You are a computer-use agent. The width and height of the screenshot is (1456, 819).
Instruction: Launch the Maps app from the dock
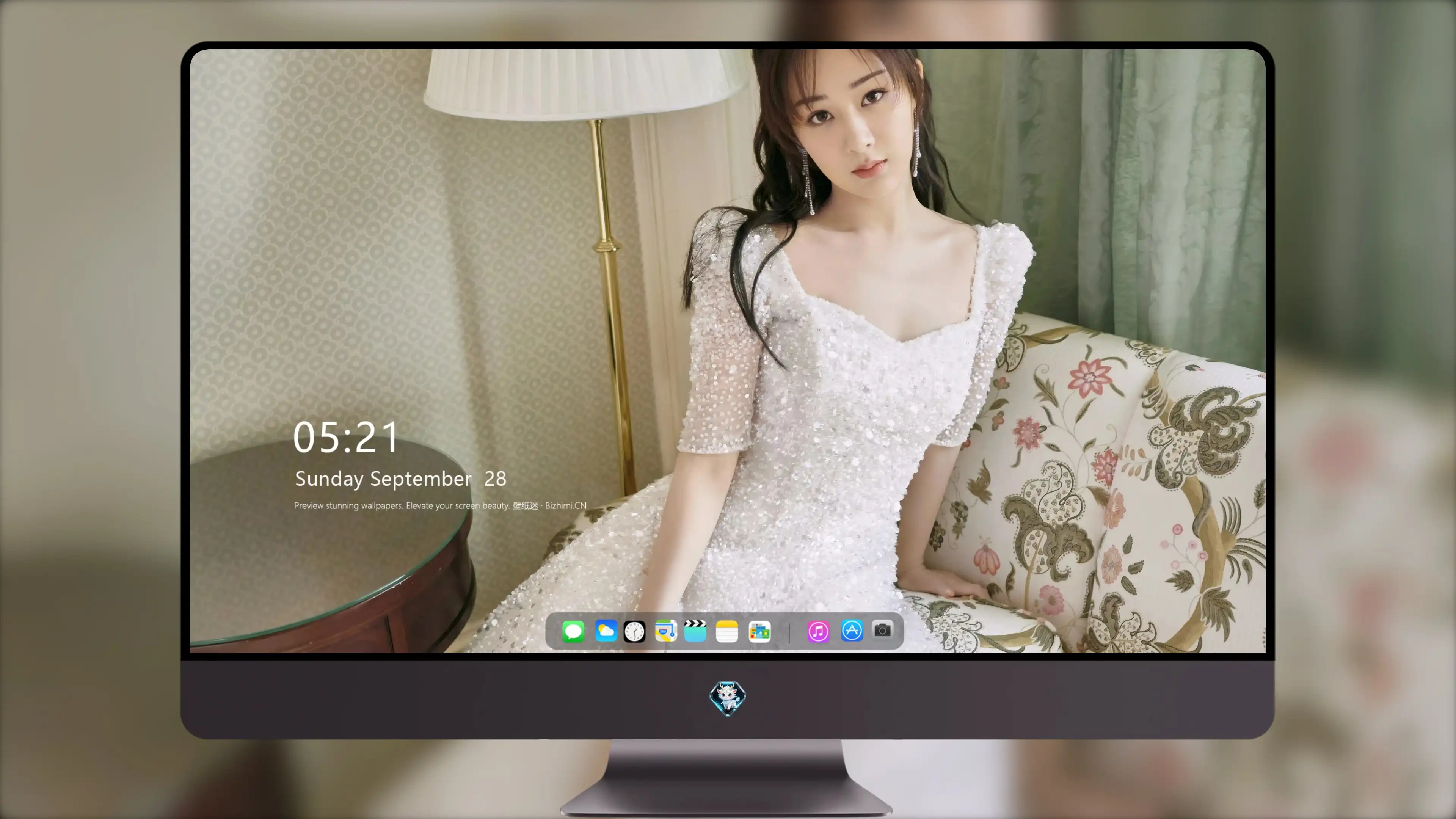pos(666,631)
